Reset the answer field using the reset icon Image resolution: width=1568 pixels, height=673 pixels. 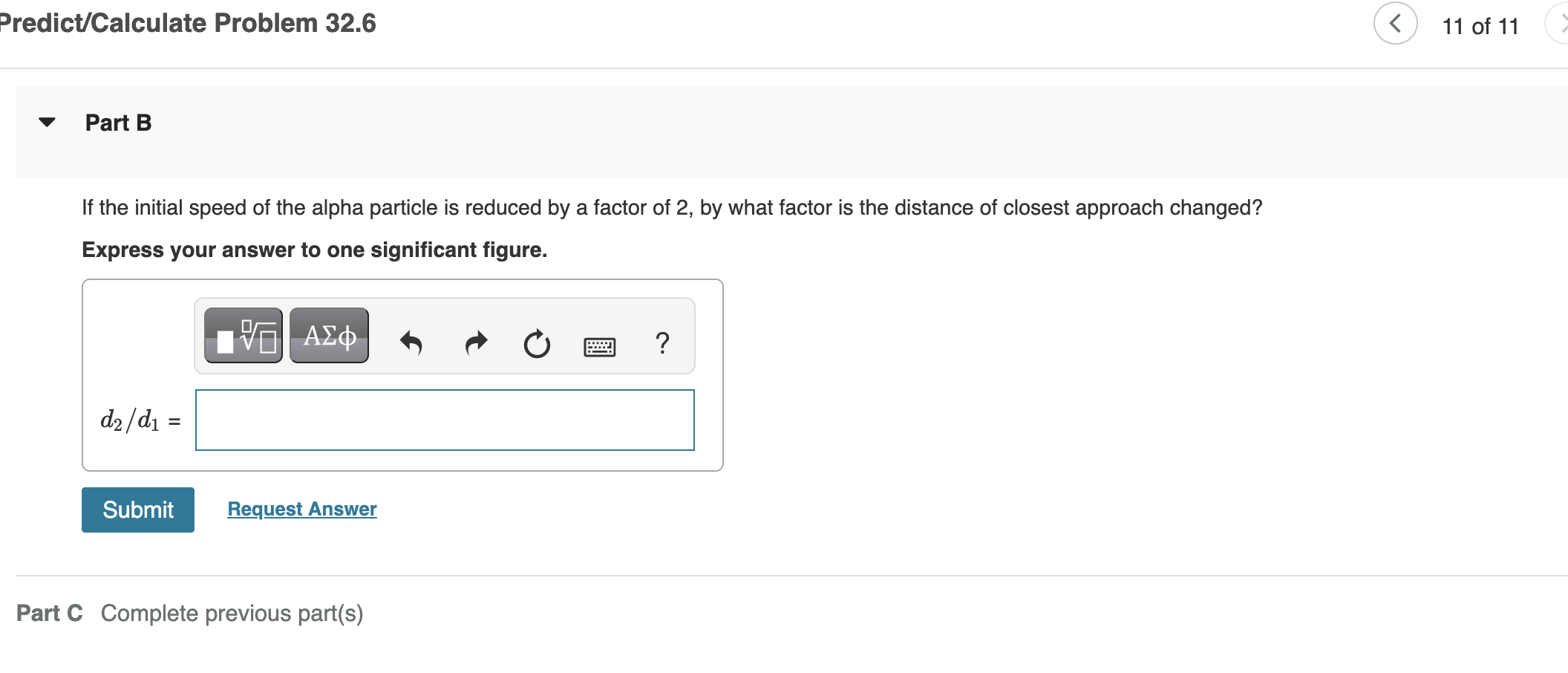tap(537, 343)
